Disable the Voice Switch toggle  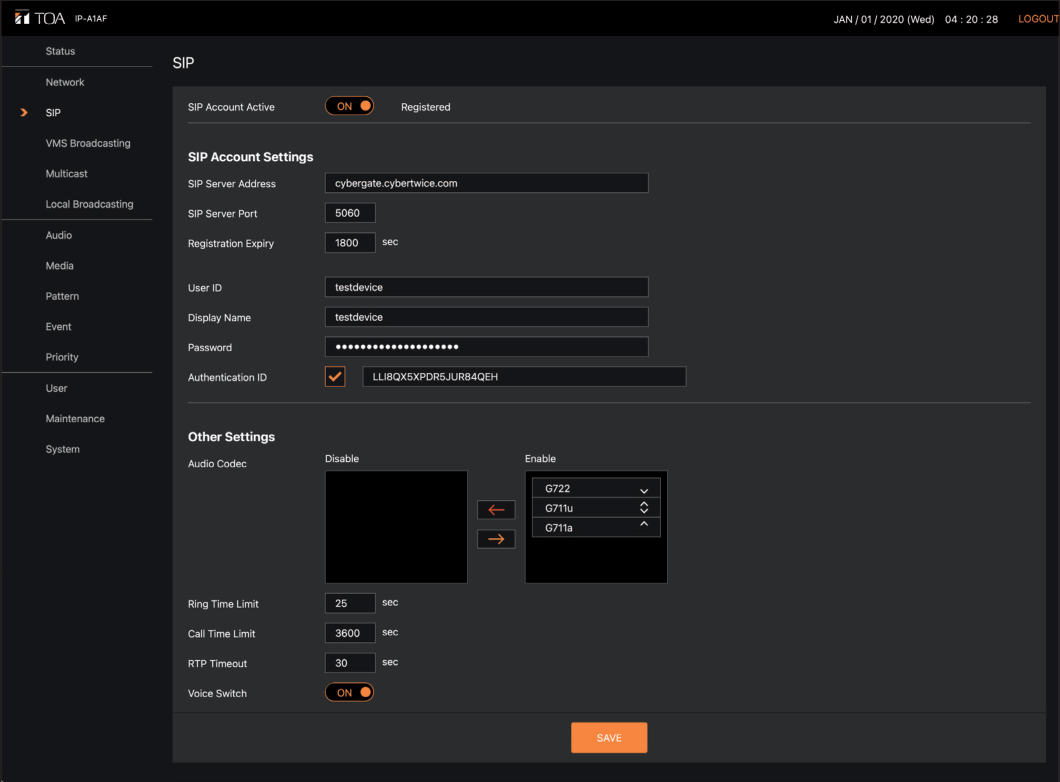349,692
